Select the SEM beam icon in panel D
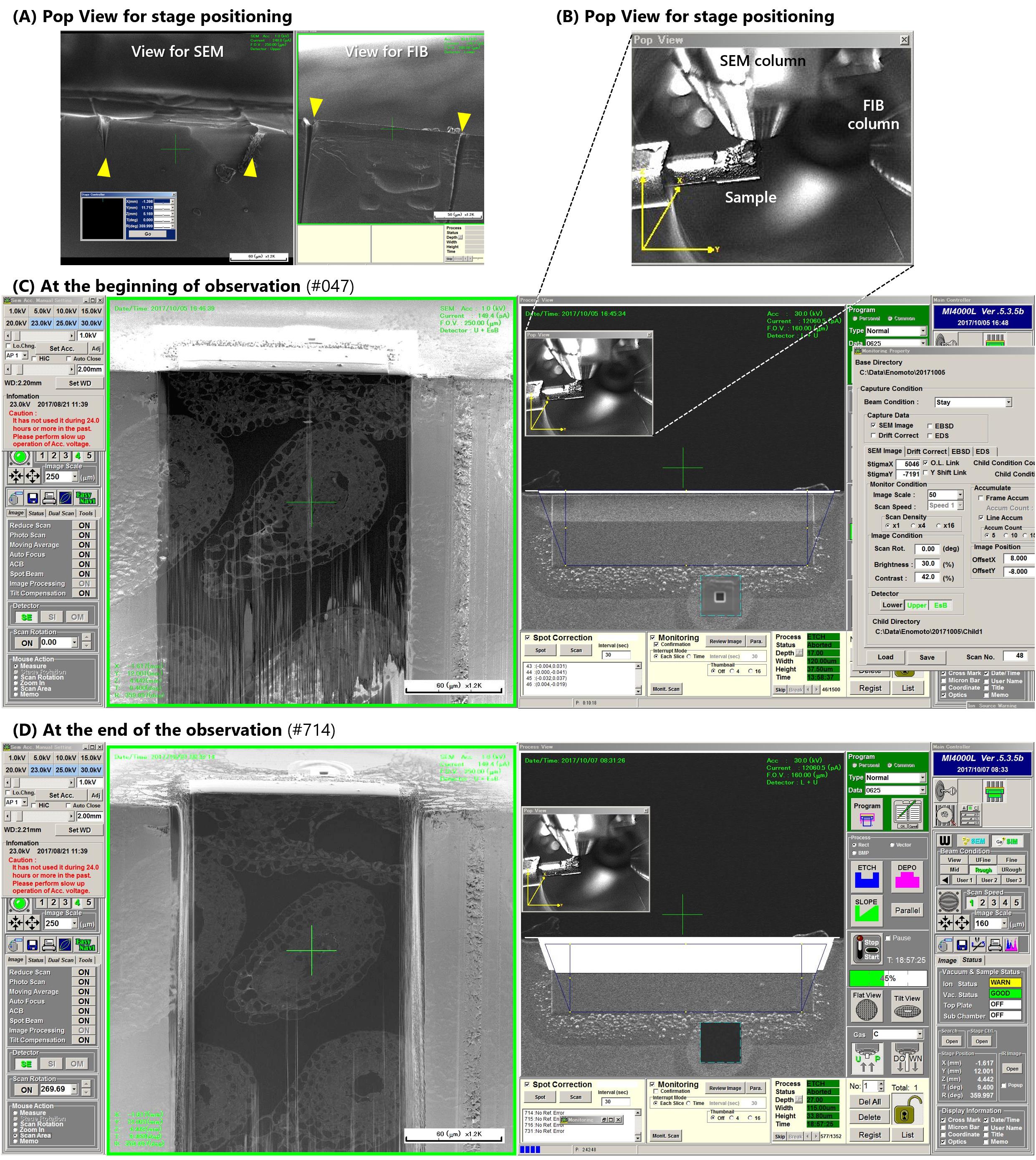Image resolution: width=1036 pixels, height=1160 pixels. coord(973,841)
